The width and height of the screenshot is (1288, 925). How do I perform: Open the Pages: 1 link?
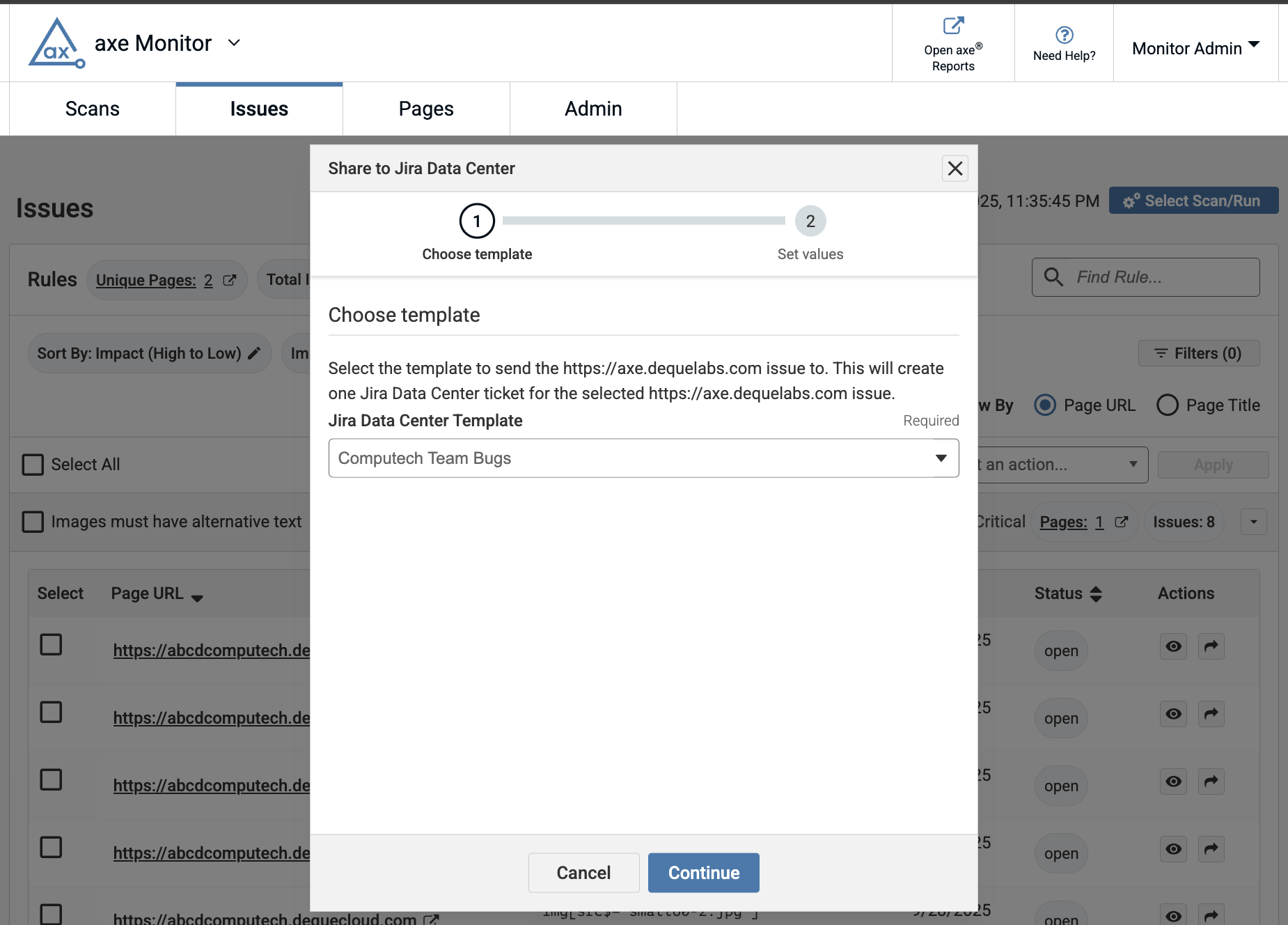1070,521
